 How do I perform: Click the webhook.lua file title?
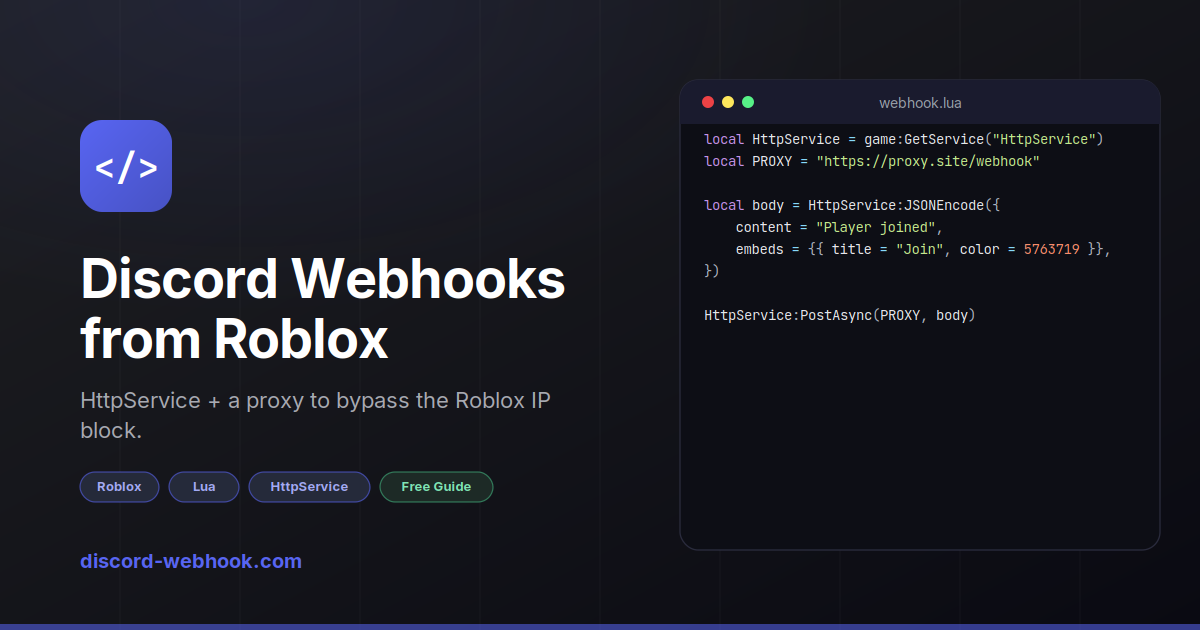920,103
